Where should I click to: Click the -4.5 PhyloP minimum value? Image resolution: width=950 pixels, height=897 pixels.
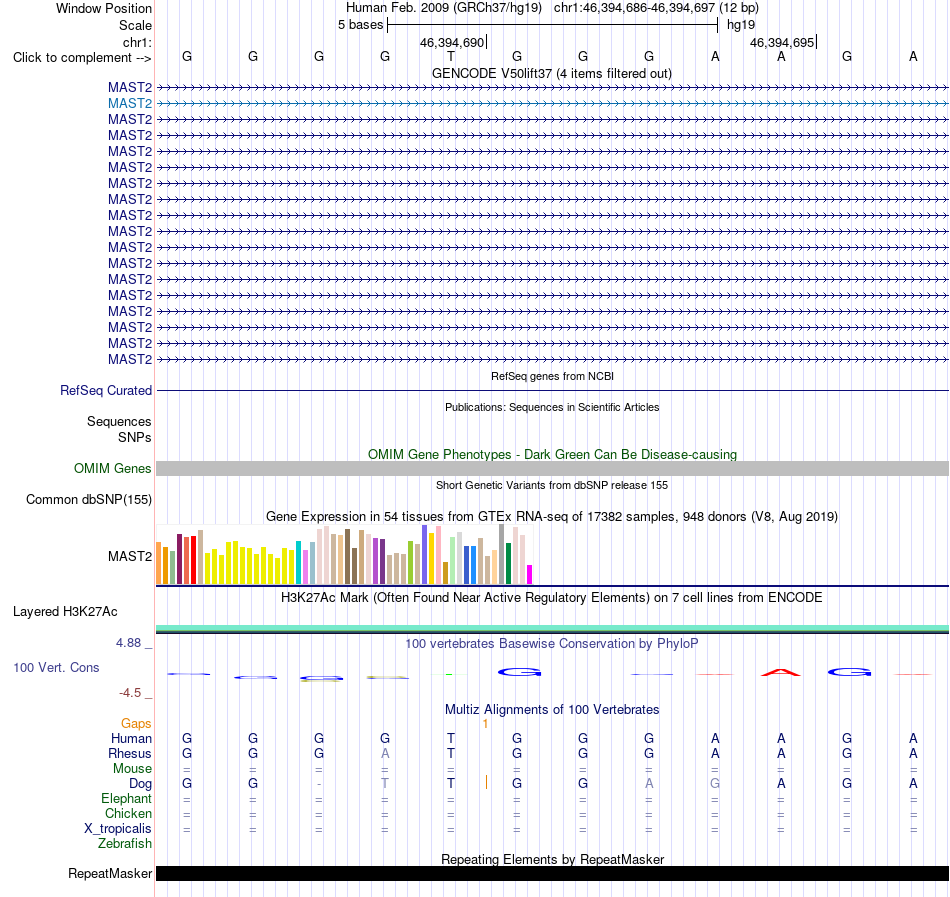[130, 693]
